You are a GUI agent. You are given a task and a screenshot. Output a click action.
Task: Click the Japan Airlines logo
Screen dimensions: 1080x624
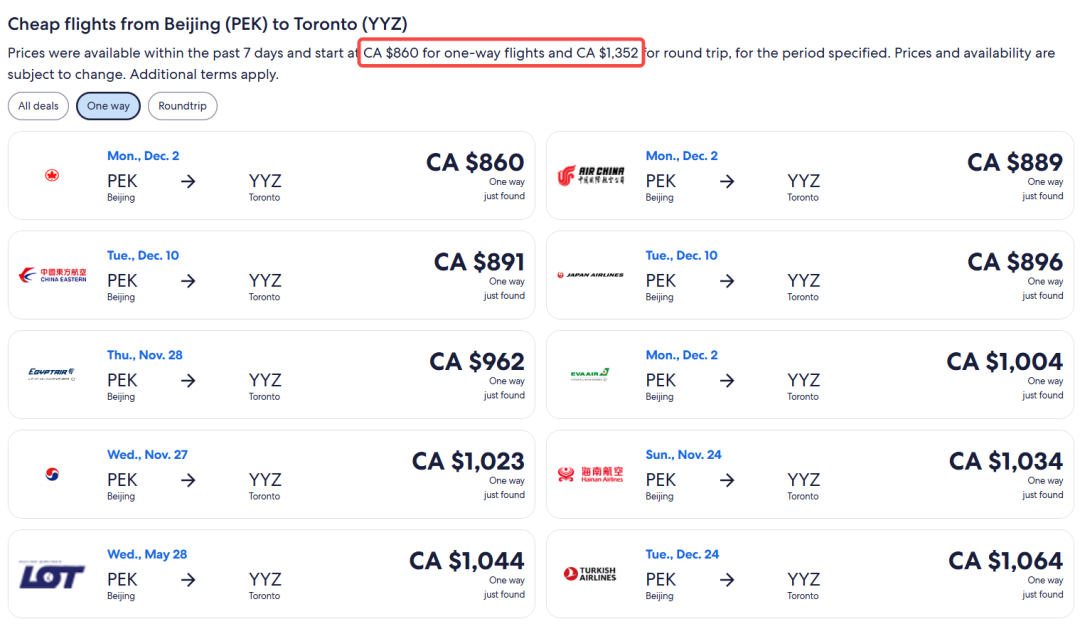(x=590, y=275)
